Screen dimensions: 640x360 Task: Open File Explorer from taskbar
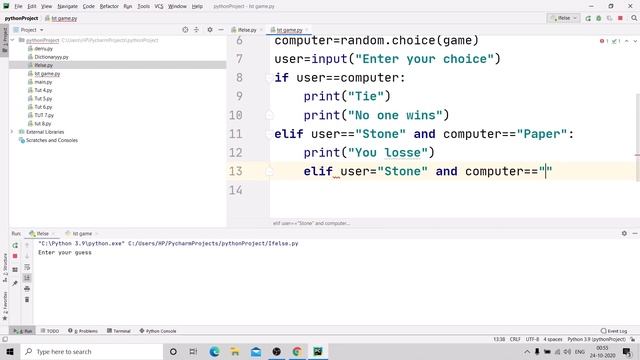pos(235,351)
